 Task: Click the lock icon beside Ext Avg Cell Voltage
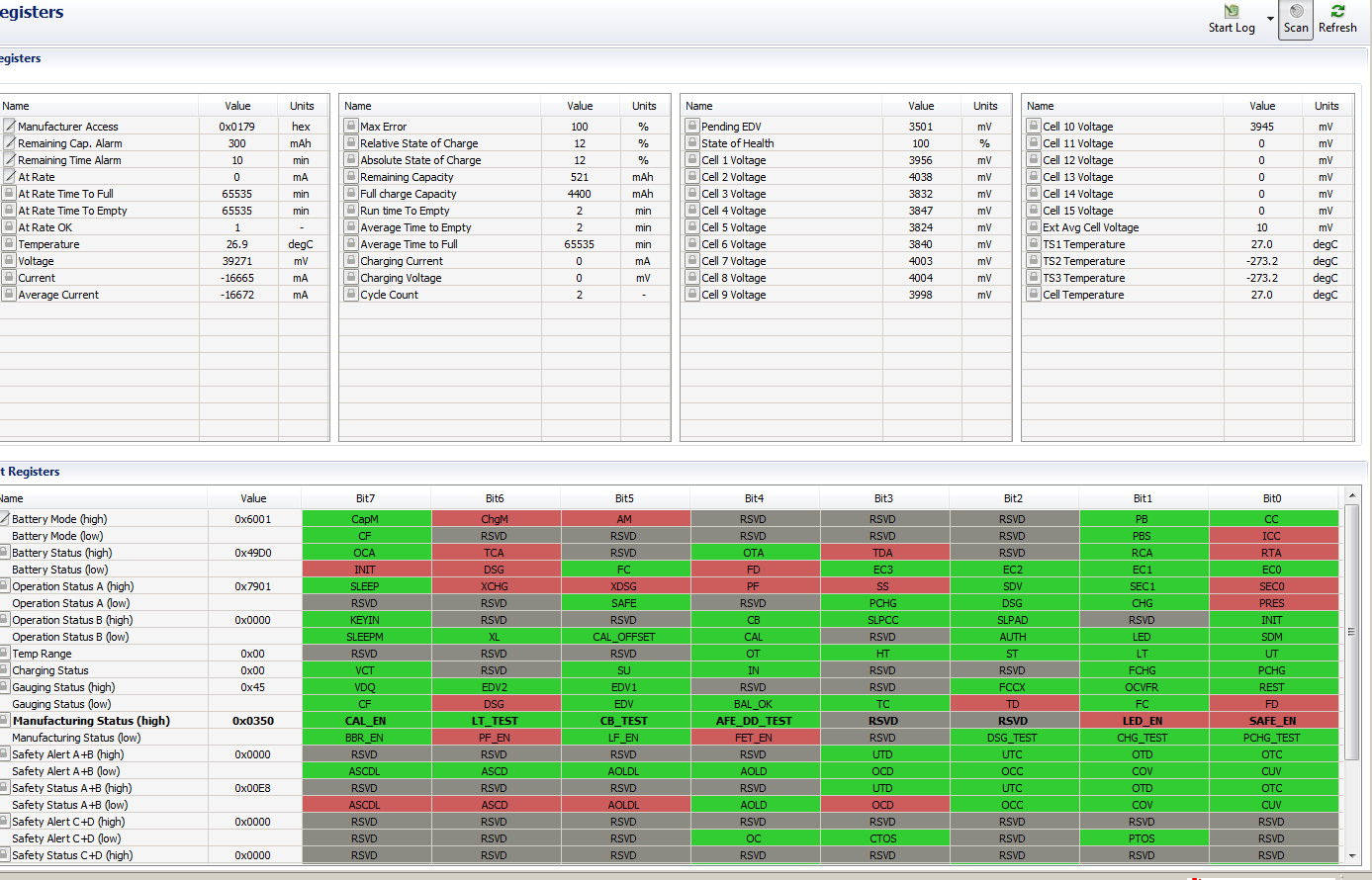tap(1034, 227)
